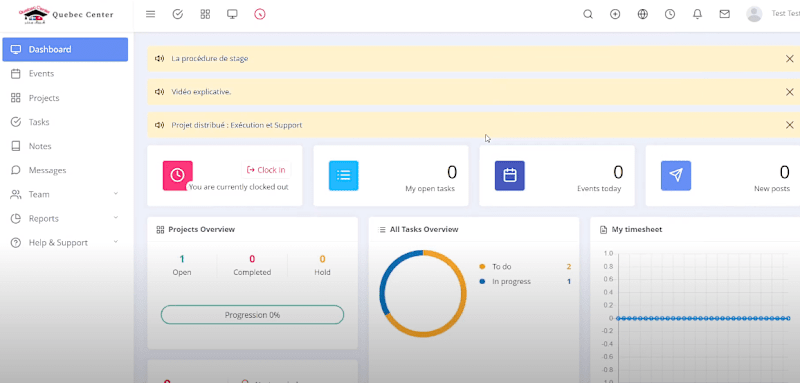Click the Open projects count
The height and width of the screenshot is (383, 800).
tap(182, 259)
